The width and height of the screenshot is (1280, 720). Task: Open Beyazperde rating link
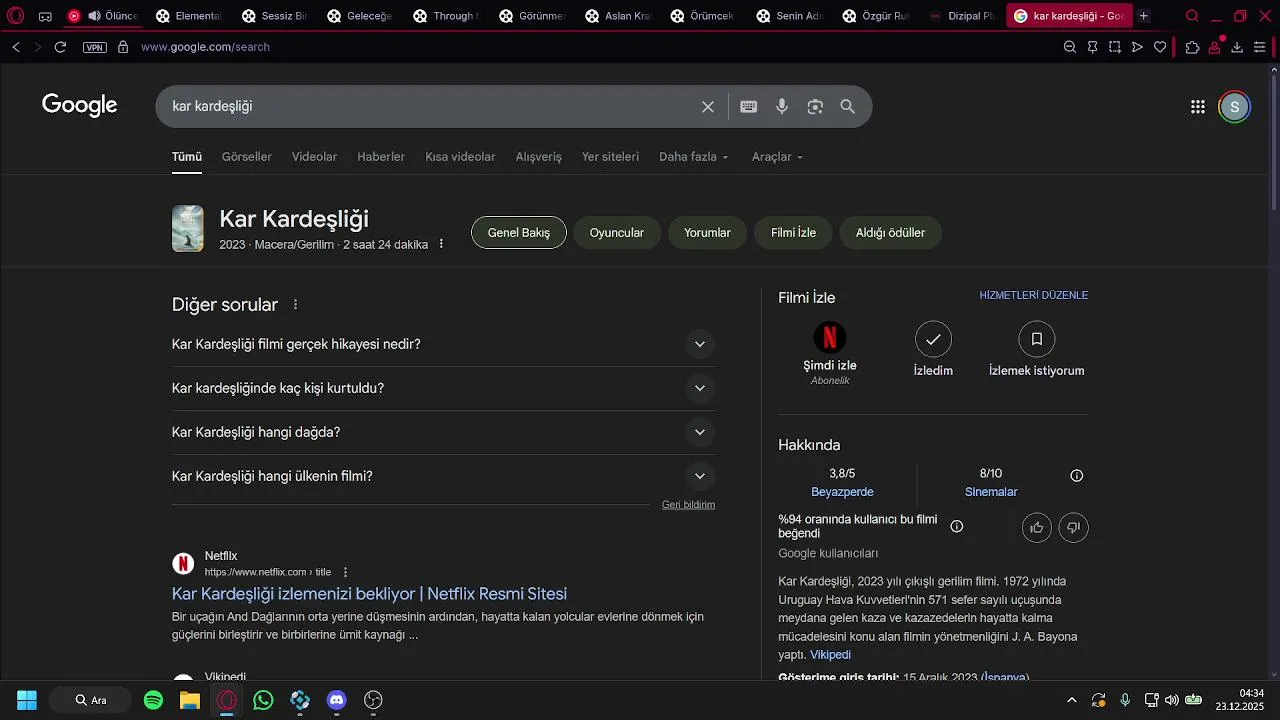[842, 492]
